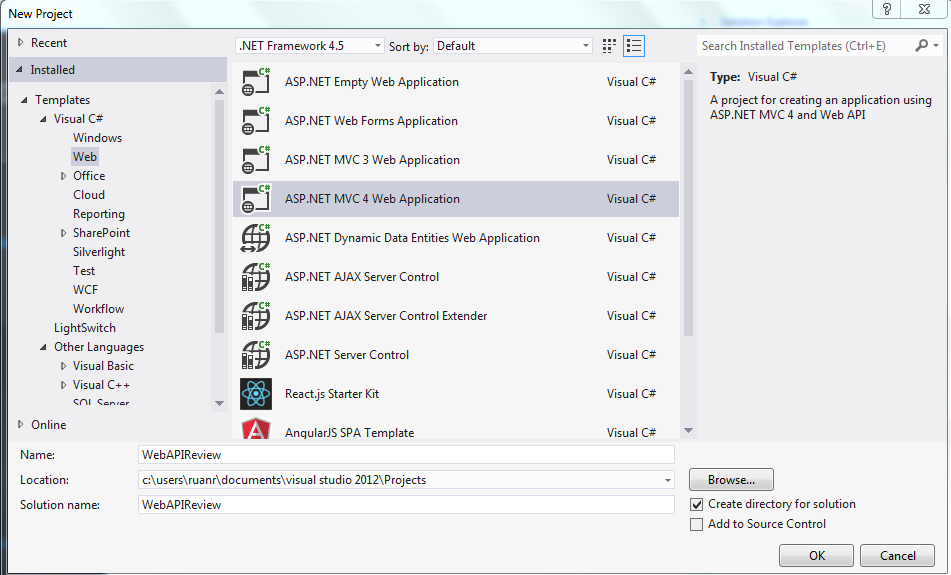
Task: Click the template list scroll up arrow
Action: pyautogui.click(x=688, y=72)
